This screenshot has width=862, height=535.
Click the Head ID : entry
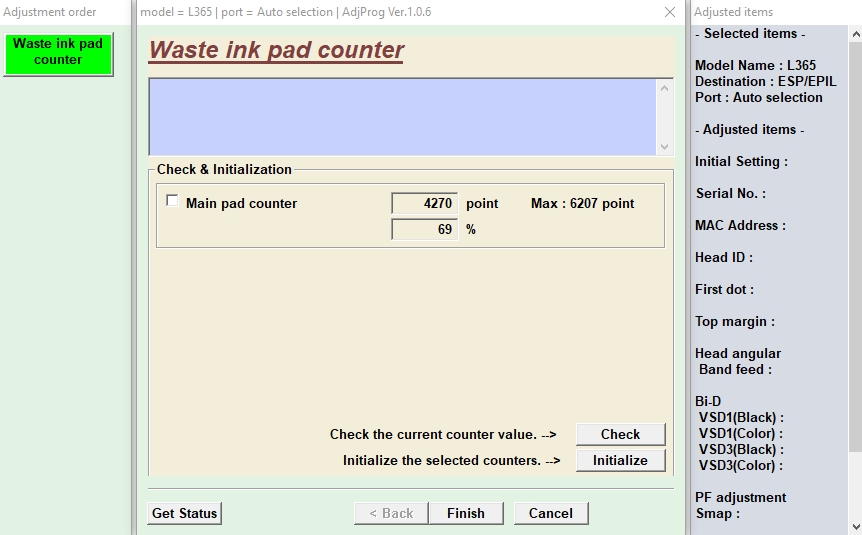coord(723,257)
